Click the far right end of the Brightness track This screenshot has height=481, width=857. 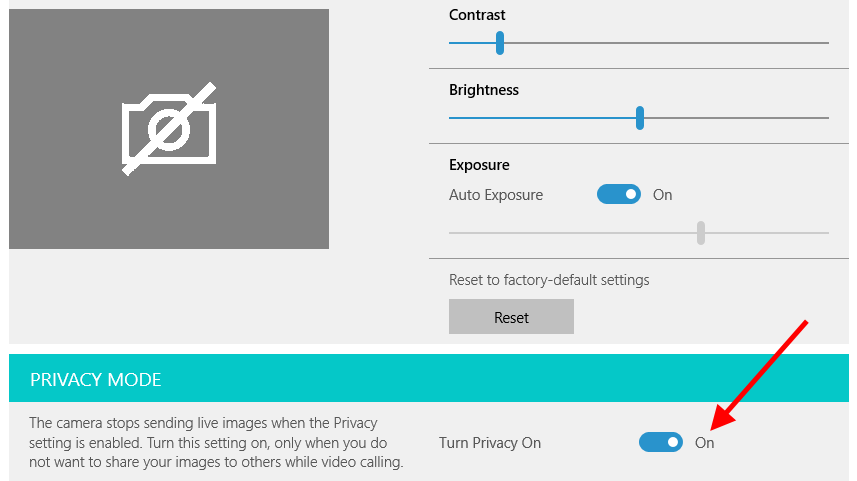coord(825,118)
